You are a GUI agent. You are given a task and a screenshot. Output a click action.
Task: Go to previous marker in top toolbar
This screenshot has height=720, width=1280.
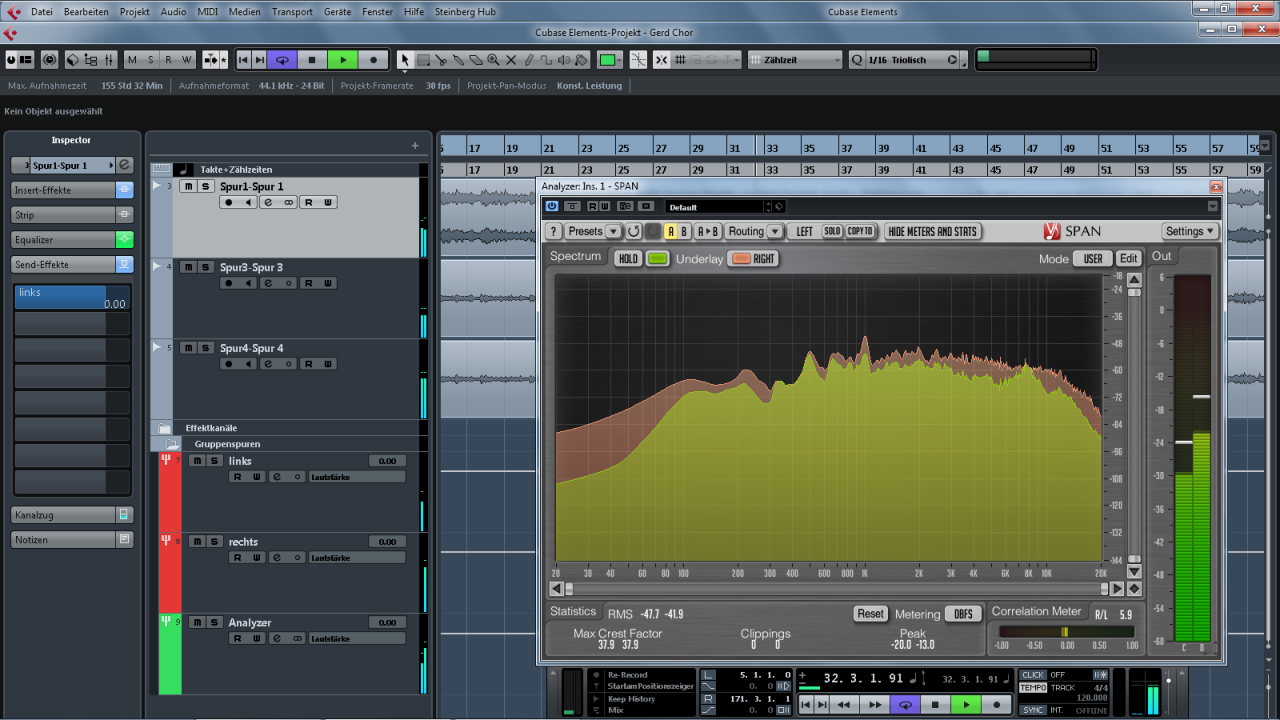coord(243,60)
